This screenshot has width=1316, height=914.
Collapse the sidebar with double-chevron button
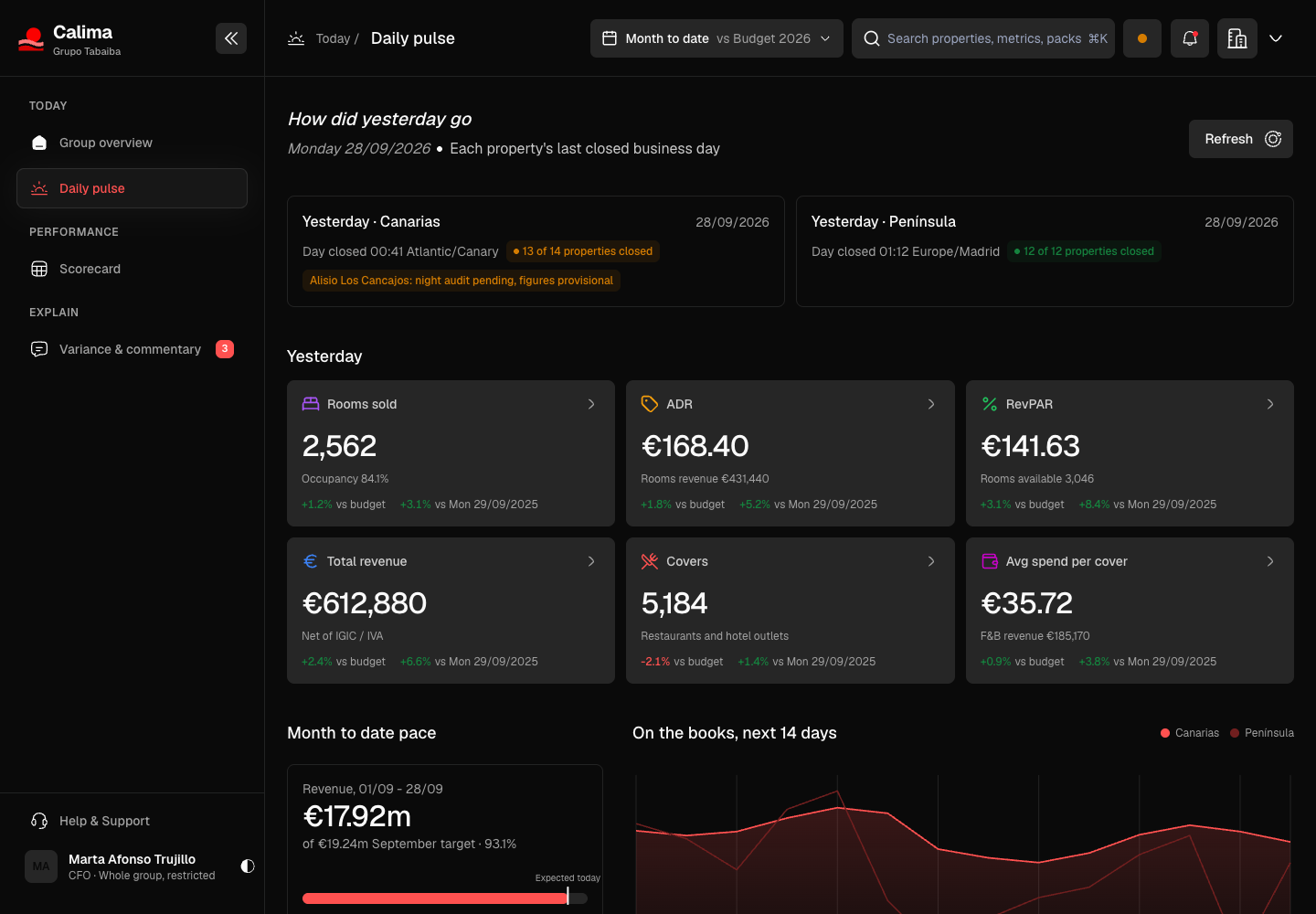click(231, 38)
